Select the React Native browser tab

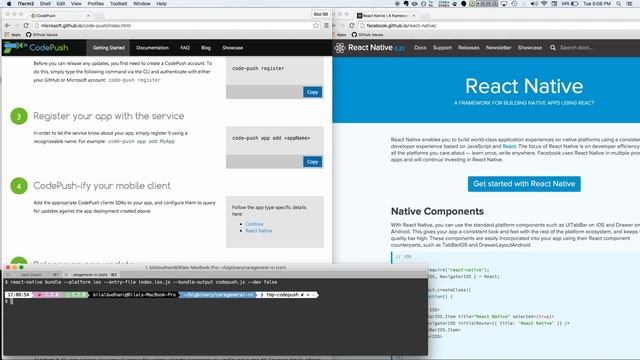click(x=386, y=16)
